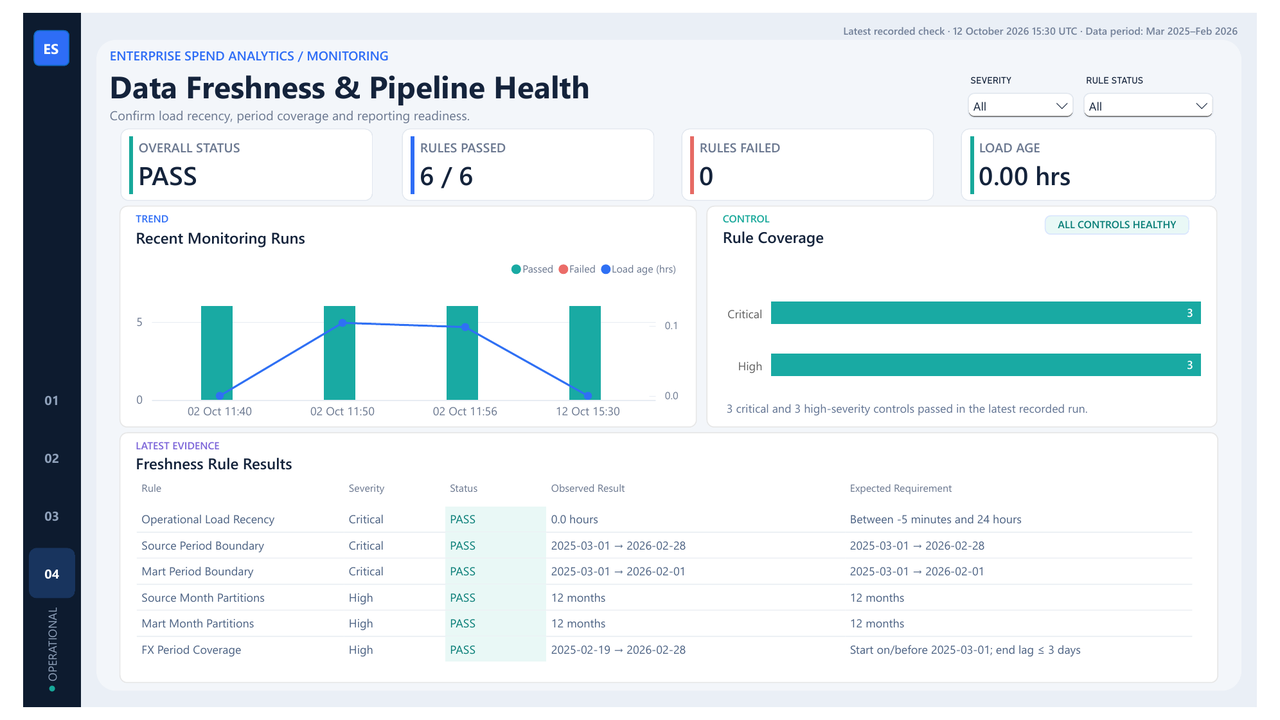The width and height of the screenshot is (1280, 720).
Task: Go to sidebar page 02
Action: (x=52, y=458)
